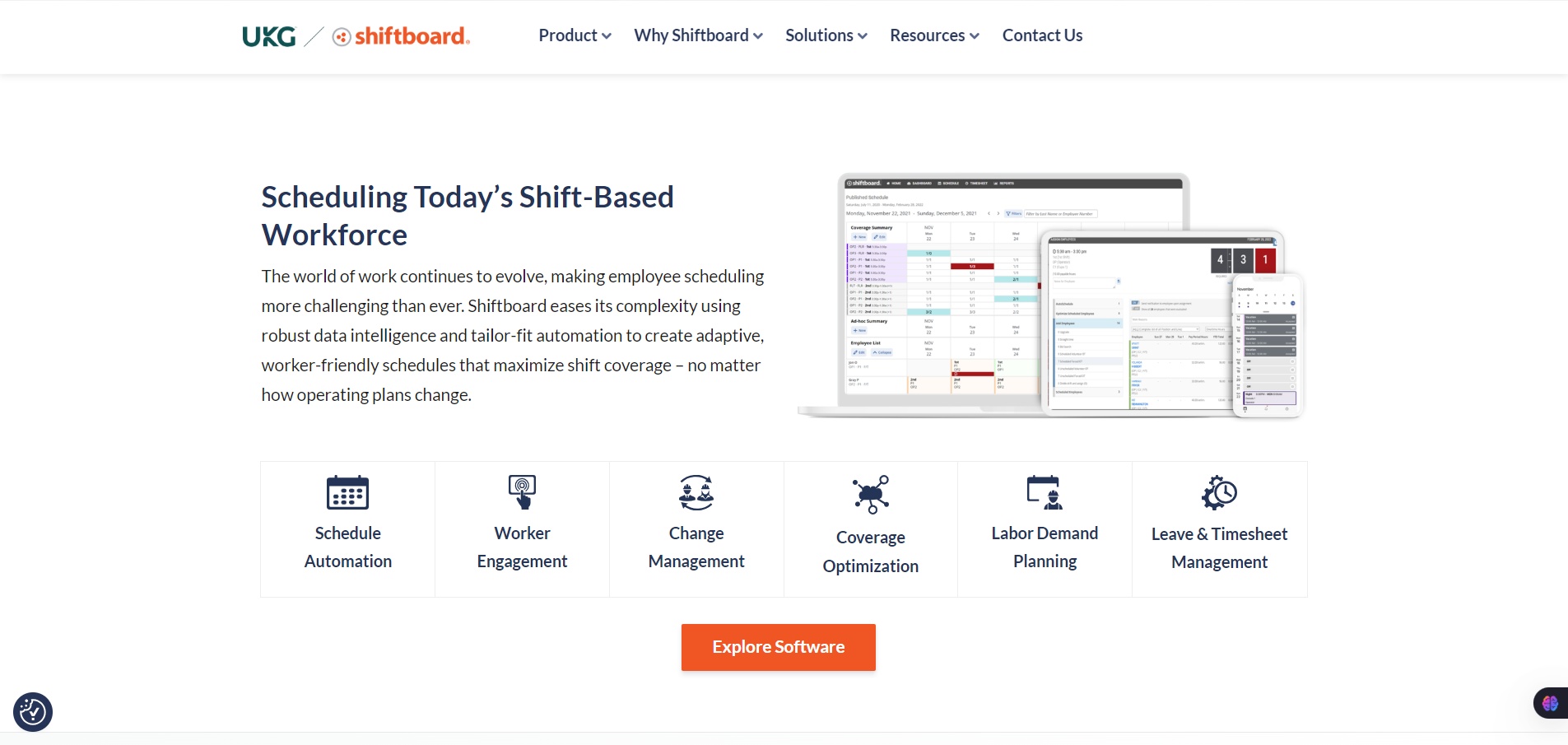Viewport: 1568px width, 745px height.
Task: Click the product devices screenshot image
Action: 1051,296
